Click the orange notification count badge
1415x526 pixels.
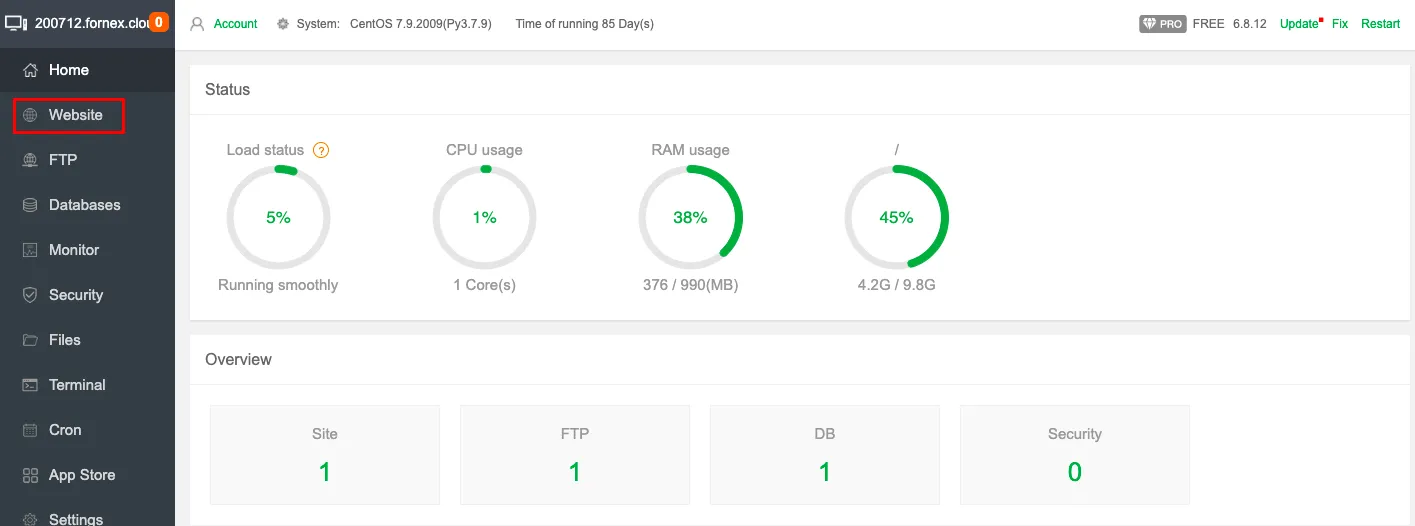[159, 22]
